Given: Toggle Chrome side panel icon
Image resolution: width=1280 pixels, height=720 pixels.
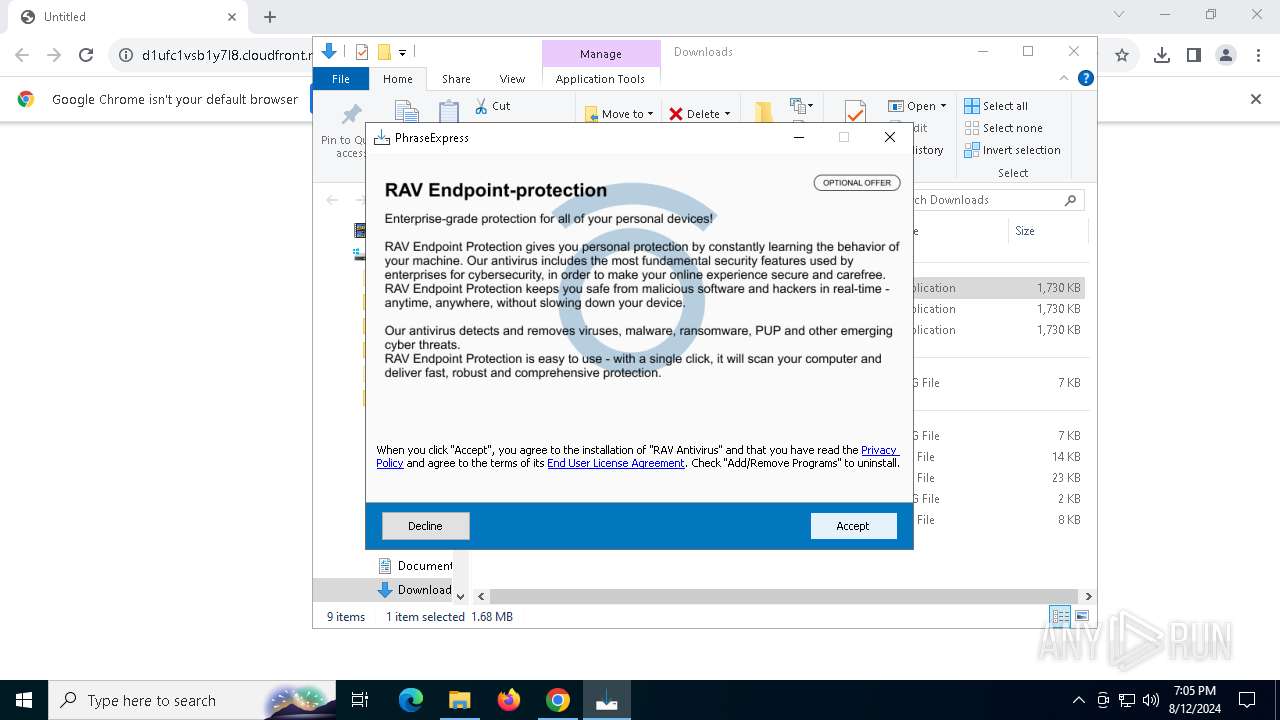Looking at the screenshot, I should 1193,56.
